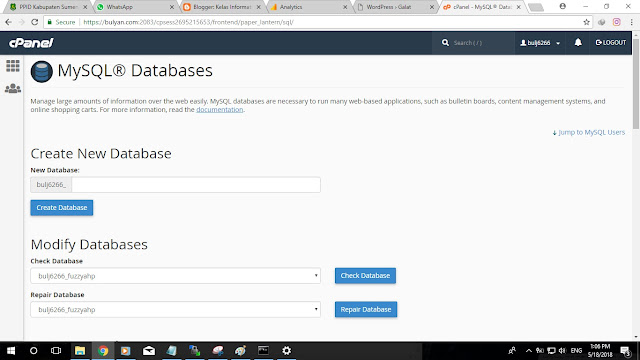Click the ENG language indicator
The width and height of the screenshot is (640, 360).
pos(576,351)
